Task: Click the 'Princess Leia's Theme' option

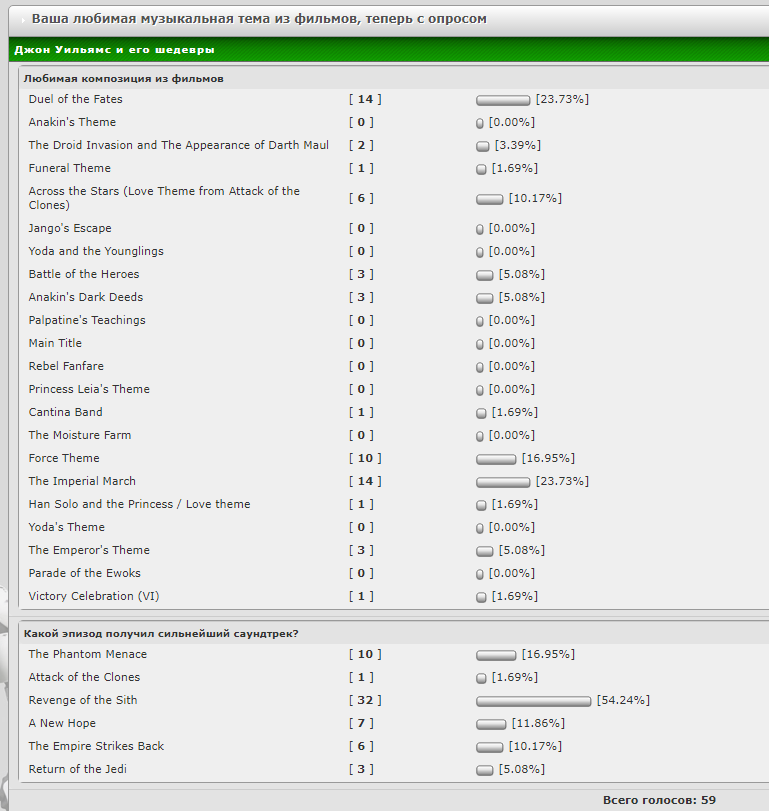Action: point(89,389)
